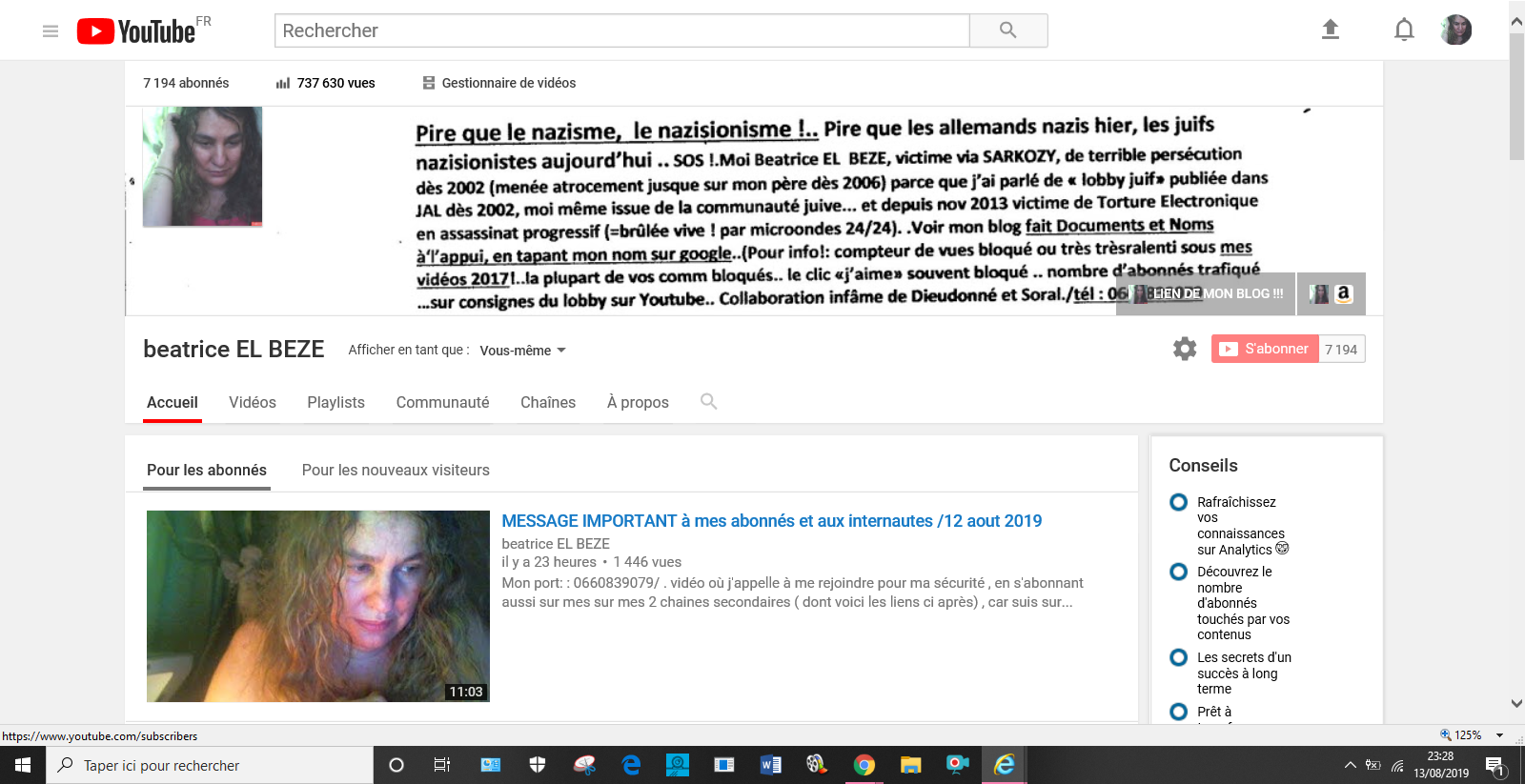Open the YouTube hamburger guide menu
Screen dimensions: 1525x784
51,31
